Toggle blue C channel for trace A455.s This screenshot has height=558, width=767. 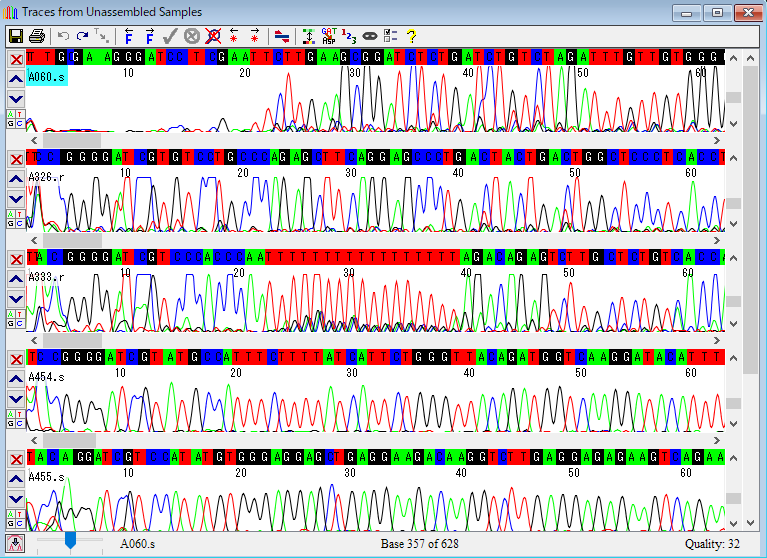[x=20, y=523]
